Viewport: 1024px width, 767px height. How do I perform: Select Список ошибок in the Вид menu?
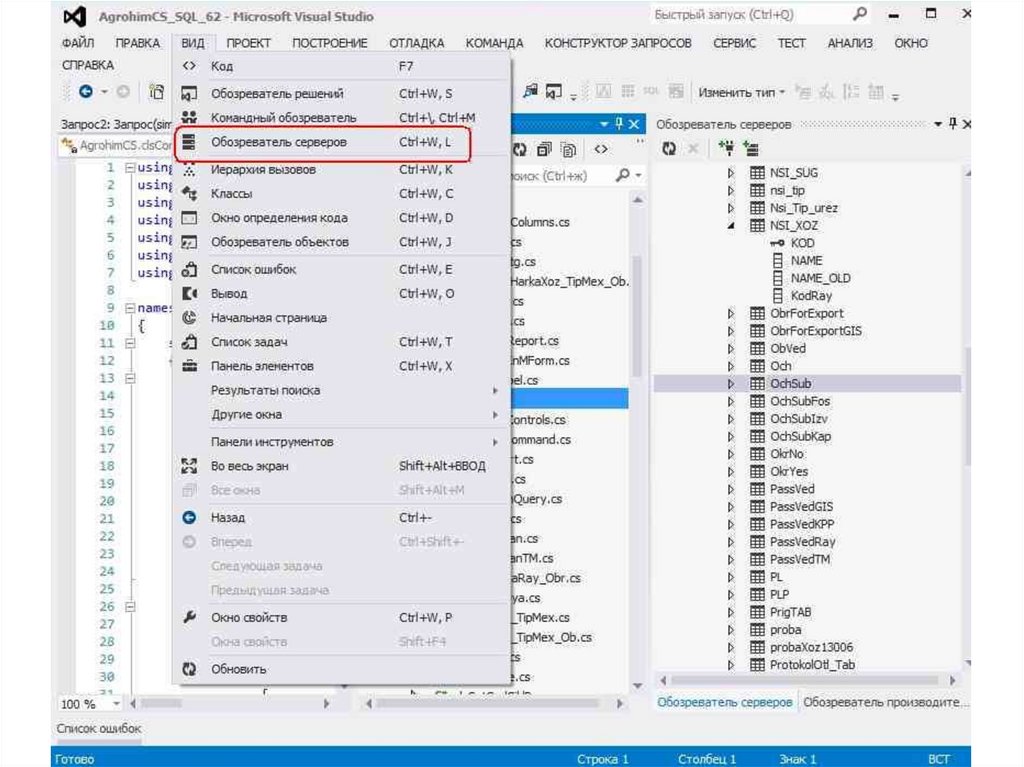[x=253, y=269]
